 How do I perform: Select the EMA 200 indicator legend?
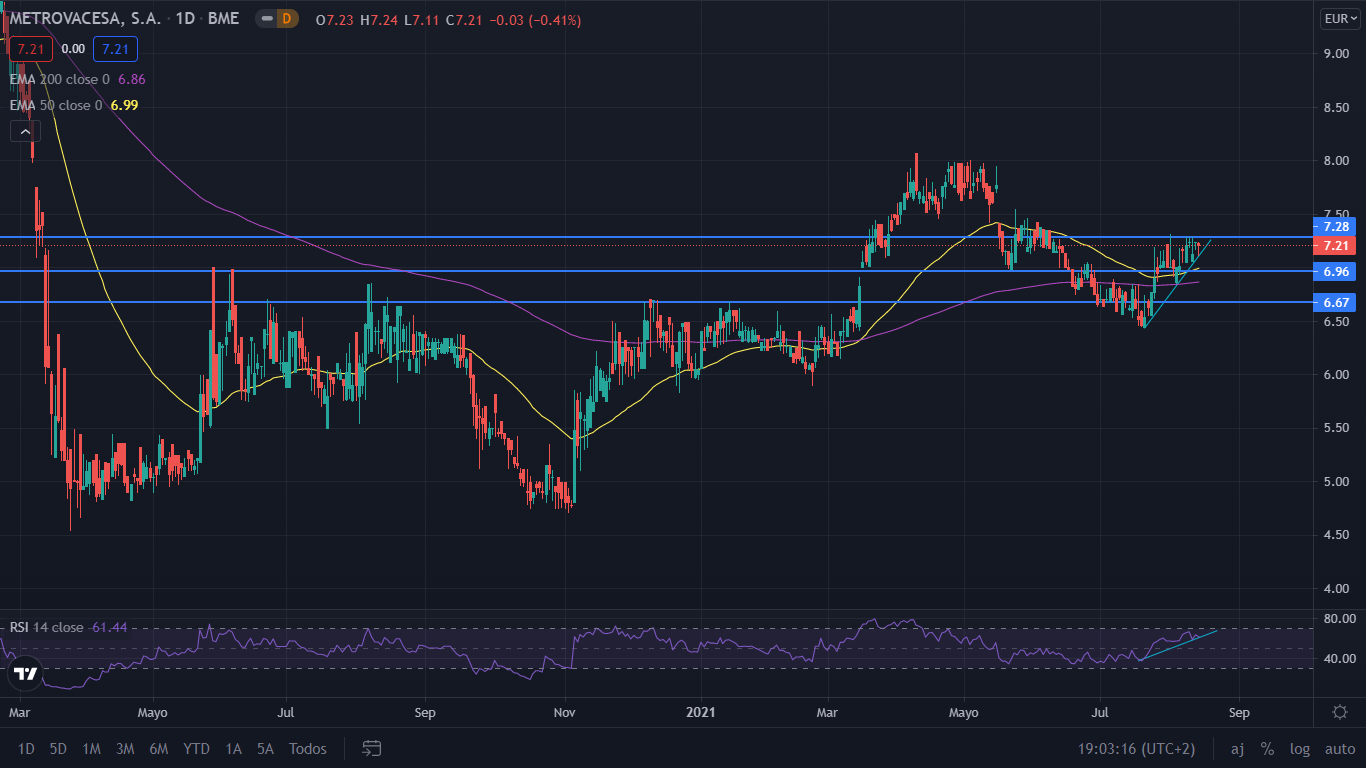point(60,78)
